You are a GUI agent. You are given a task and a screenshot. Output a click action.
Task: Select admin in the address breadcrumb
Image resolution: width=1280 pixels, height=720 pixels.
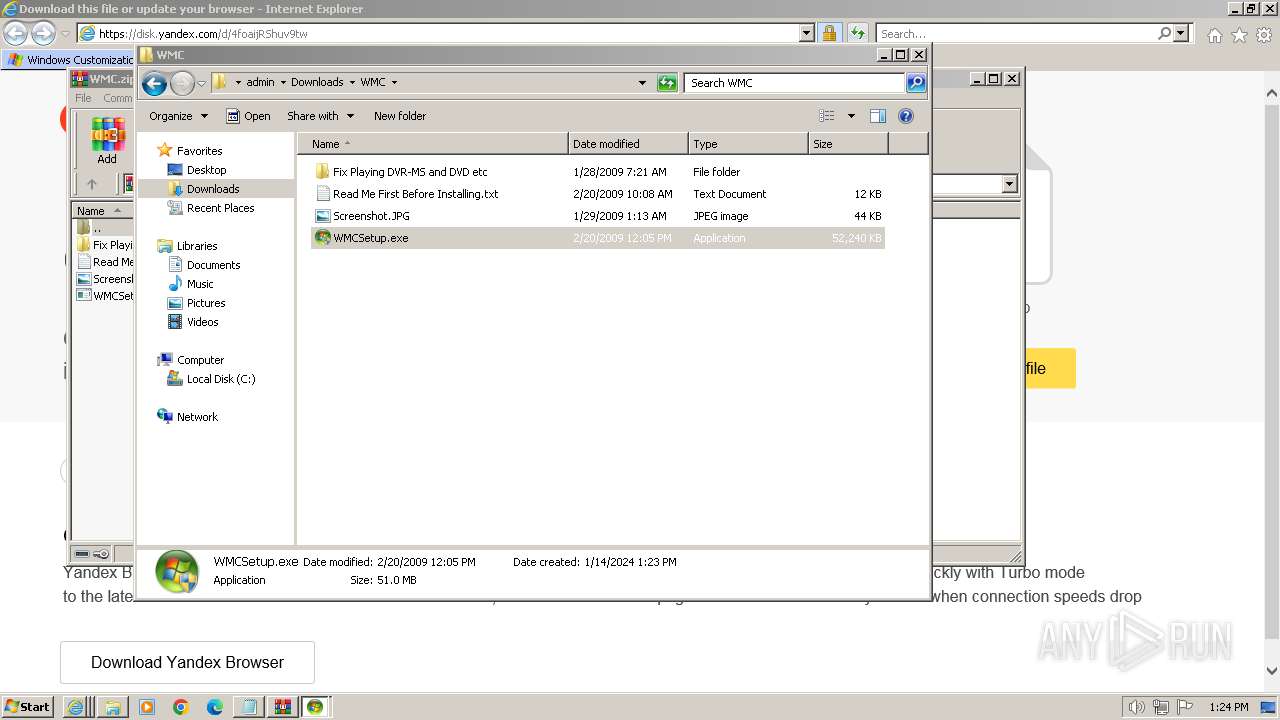pos(260,83)
